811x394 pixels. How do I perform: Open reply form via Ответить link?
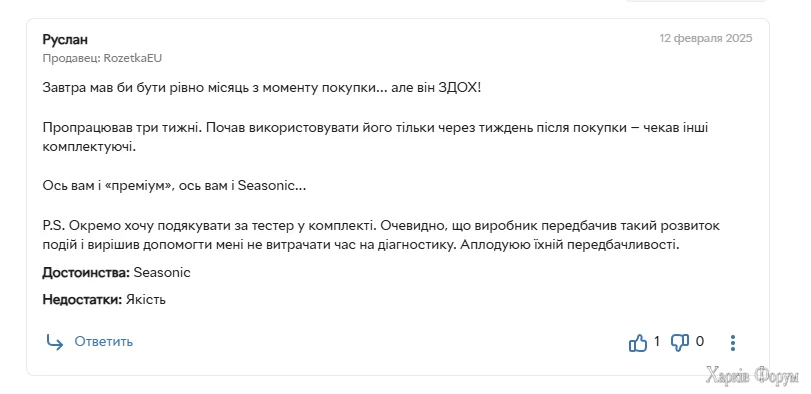(103, 342)
